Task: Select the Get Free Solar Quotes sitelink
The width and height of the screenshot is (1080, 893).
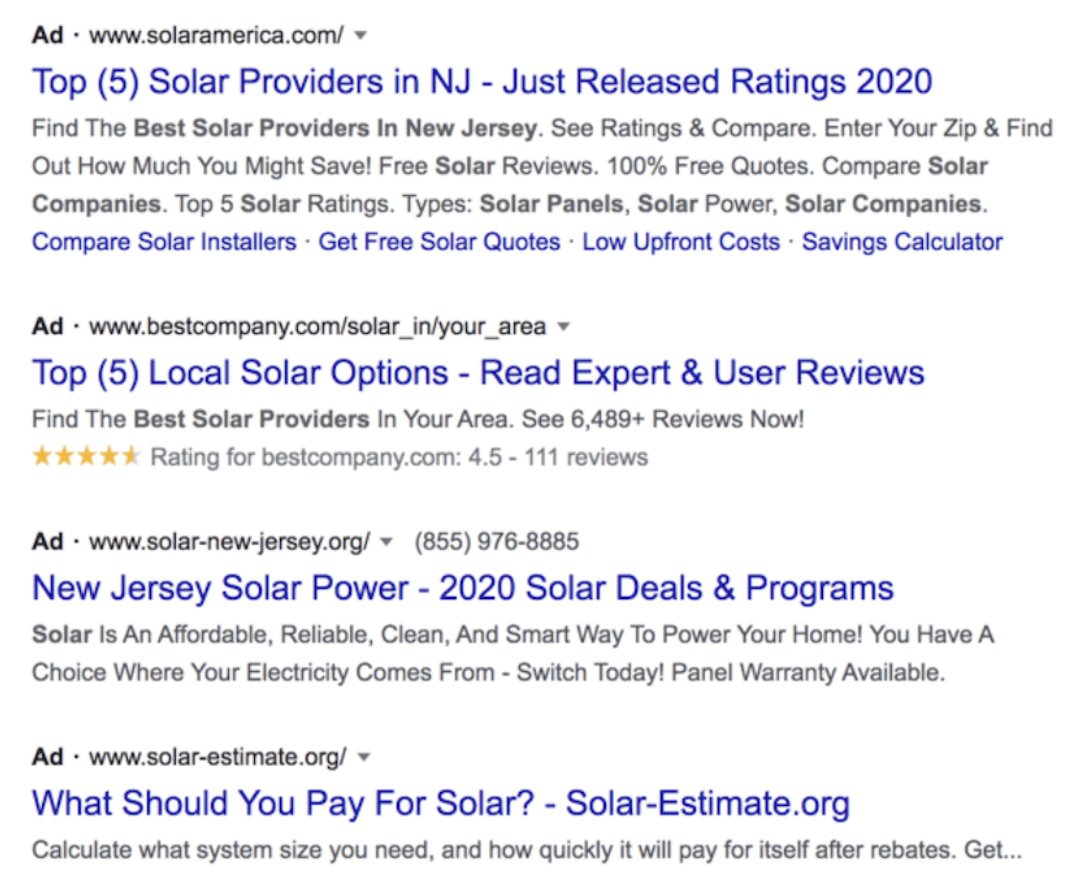Action: 439,242
